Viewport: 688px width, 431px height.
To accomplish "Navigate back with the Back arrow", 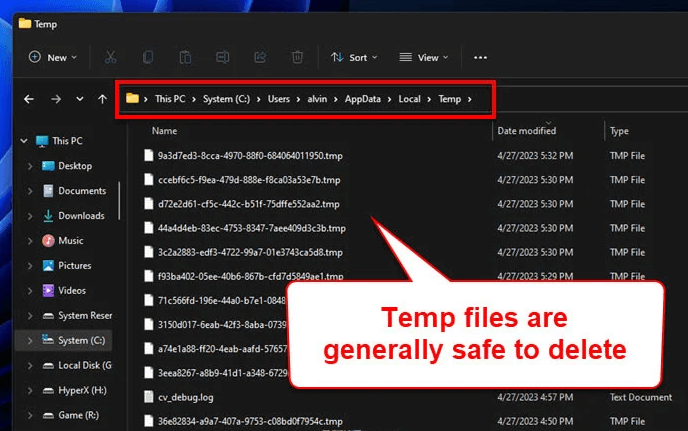I will (29, 99).
